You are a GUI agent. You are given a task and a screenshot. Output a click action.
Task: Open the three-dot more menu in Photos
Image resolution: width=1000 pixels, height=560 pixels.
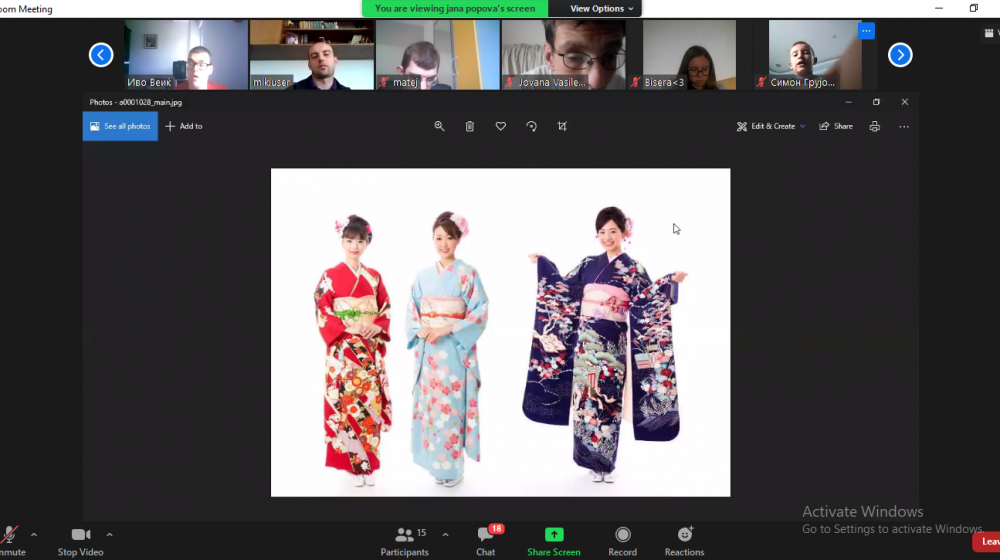(904, 126)
